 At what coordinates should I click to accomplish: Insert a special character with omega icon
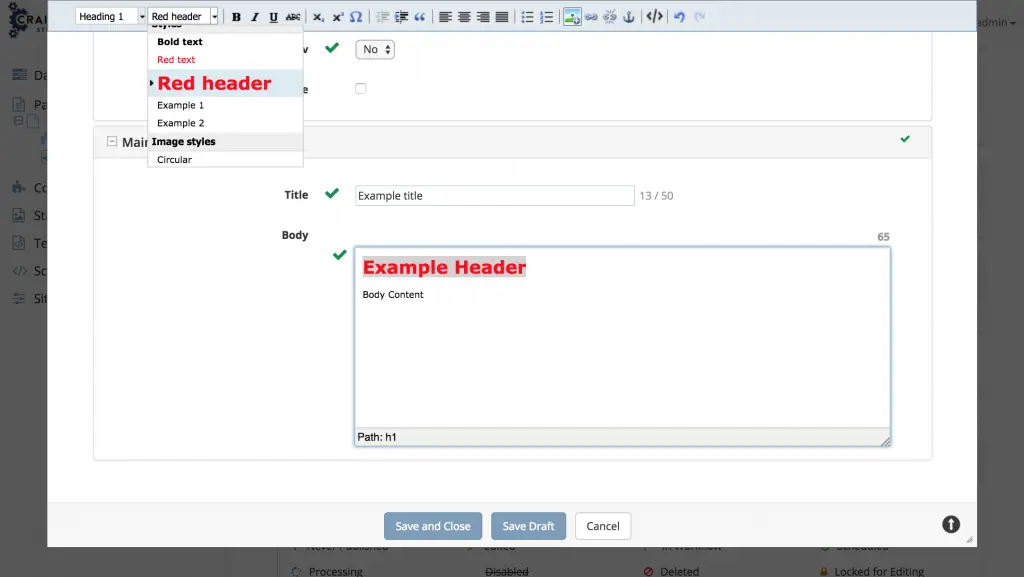(x=356, y=17)
